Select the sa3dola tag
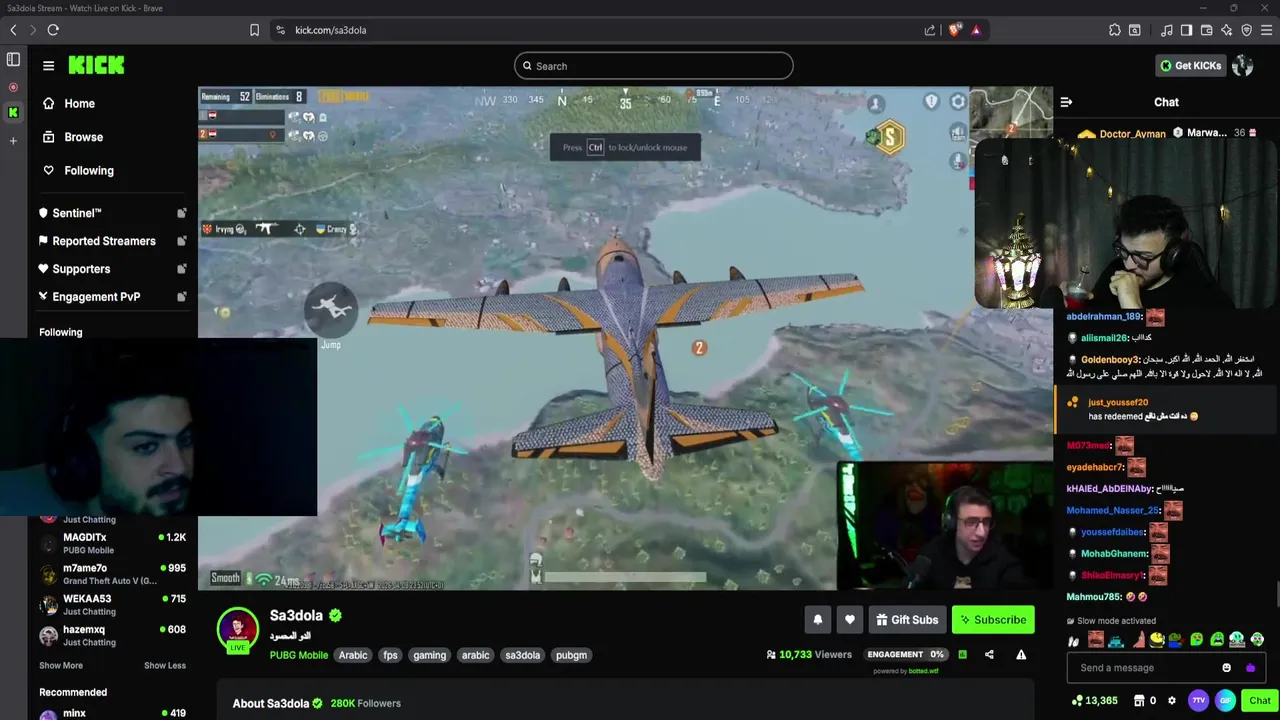The image size is (1280, 720). 522,655
